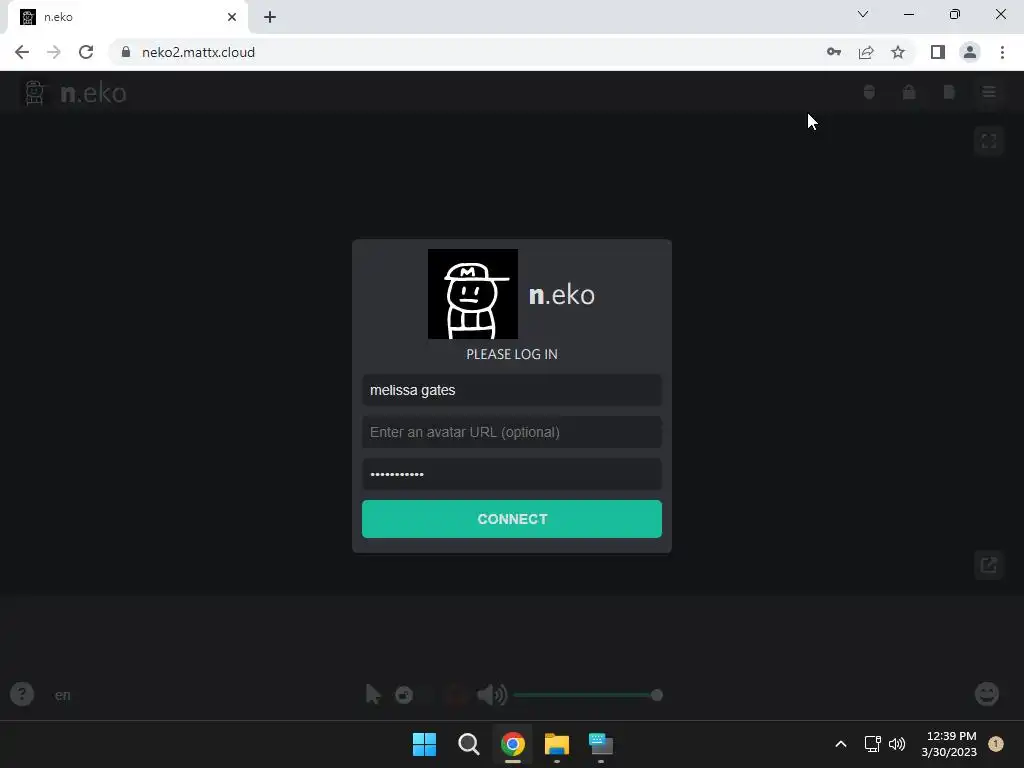The height and width of the screenshot is (768, 1024).
Task: Show hidden tray icons chevron
Action: tap(841, 744)
